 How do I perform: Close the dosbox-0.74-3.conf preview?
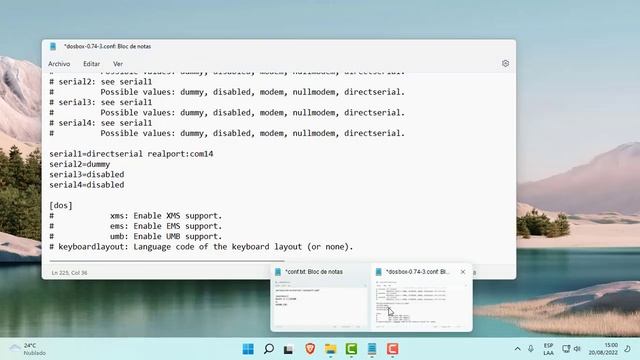click(x=463, y=272)
